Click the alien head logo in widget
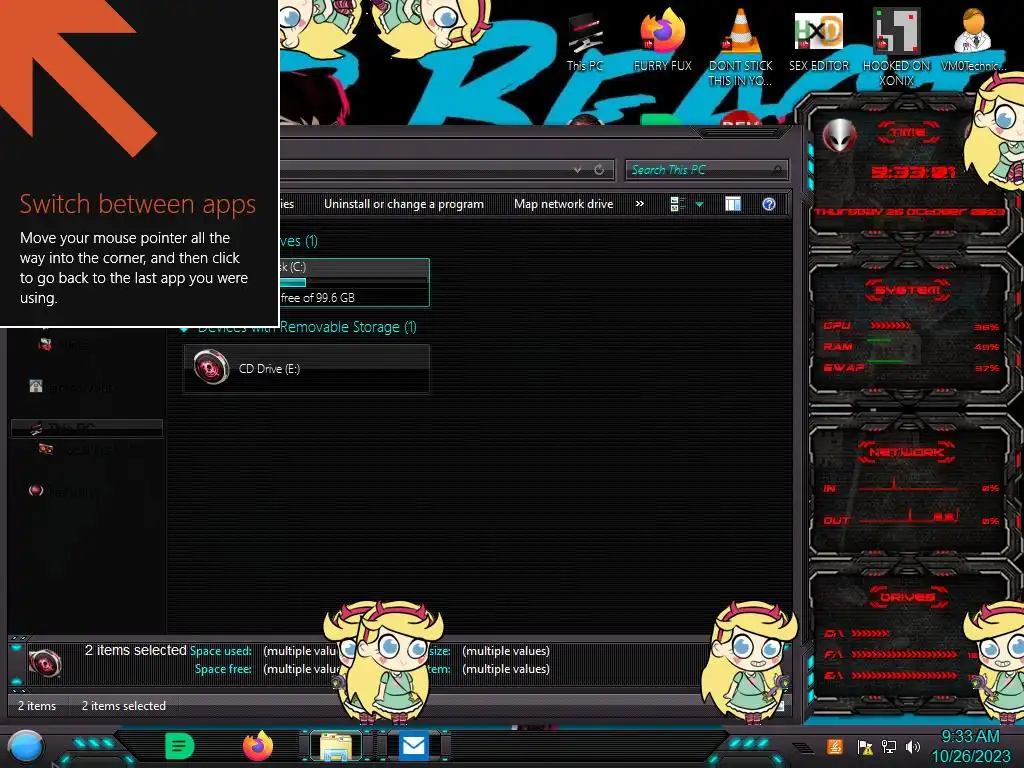Image resolution: width=1024 pixels, height=768 pixels. [839, 136]
